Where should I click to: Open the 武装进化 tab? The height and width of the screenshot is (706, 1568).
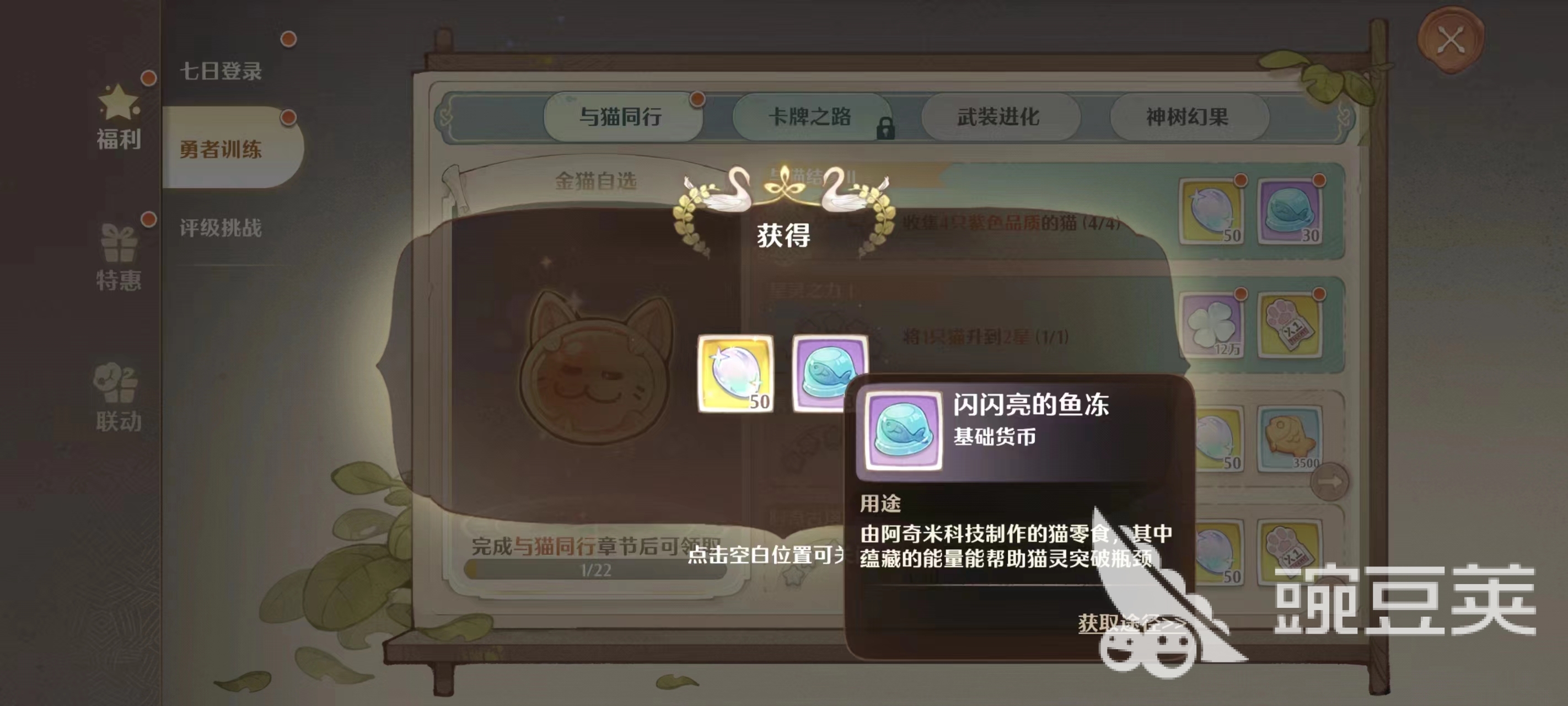click(x=1000, y=116)
